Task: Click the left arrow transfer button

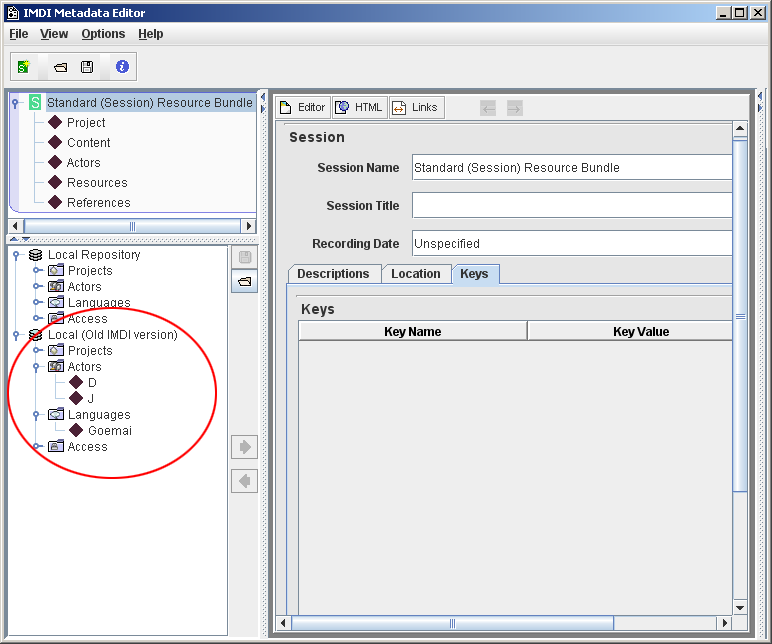Action: [x=245, y=481]
